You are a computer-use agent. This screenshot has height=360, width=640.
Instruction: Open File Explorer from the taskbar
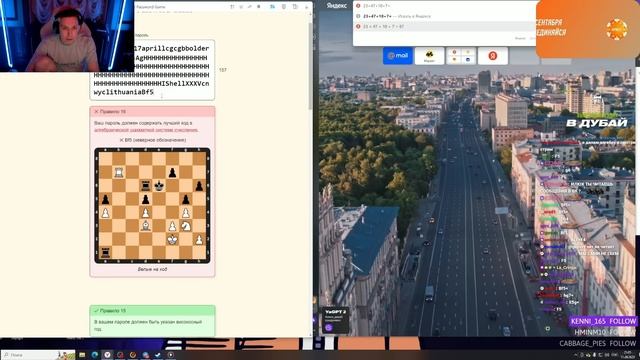tap(82, 355)
